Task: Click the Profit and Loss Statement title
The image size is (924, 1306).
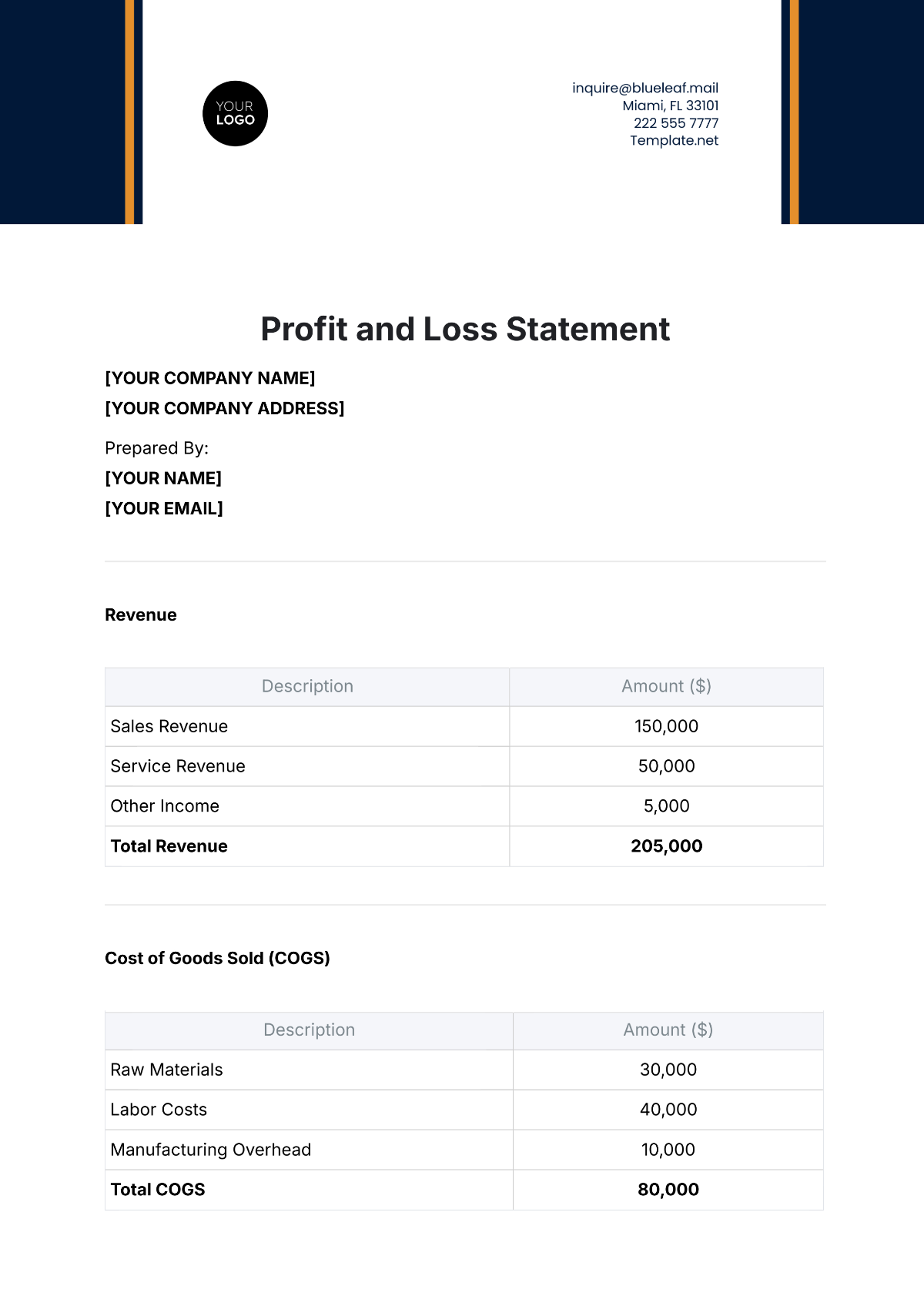Action: coord(465,329)
